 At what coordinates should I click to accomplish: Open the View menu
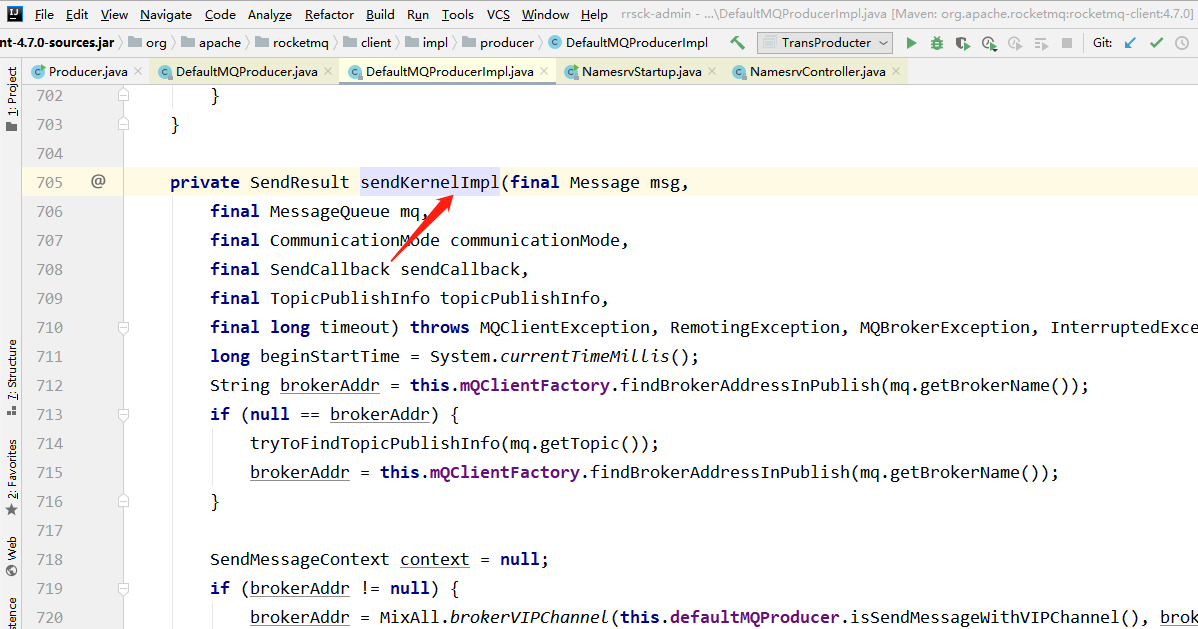[x=114, y=15]
